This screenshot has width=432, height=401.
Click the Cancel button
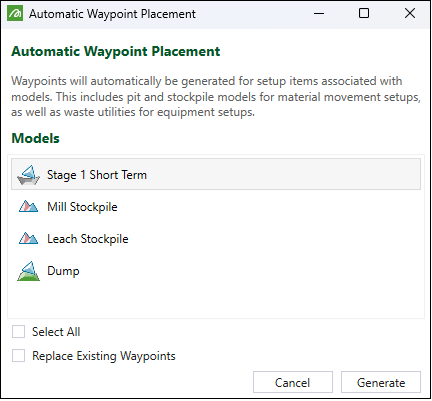[x=293, y=382]
